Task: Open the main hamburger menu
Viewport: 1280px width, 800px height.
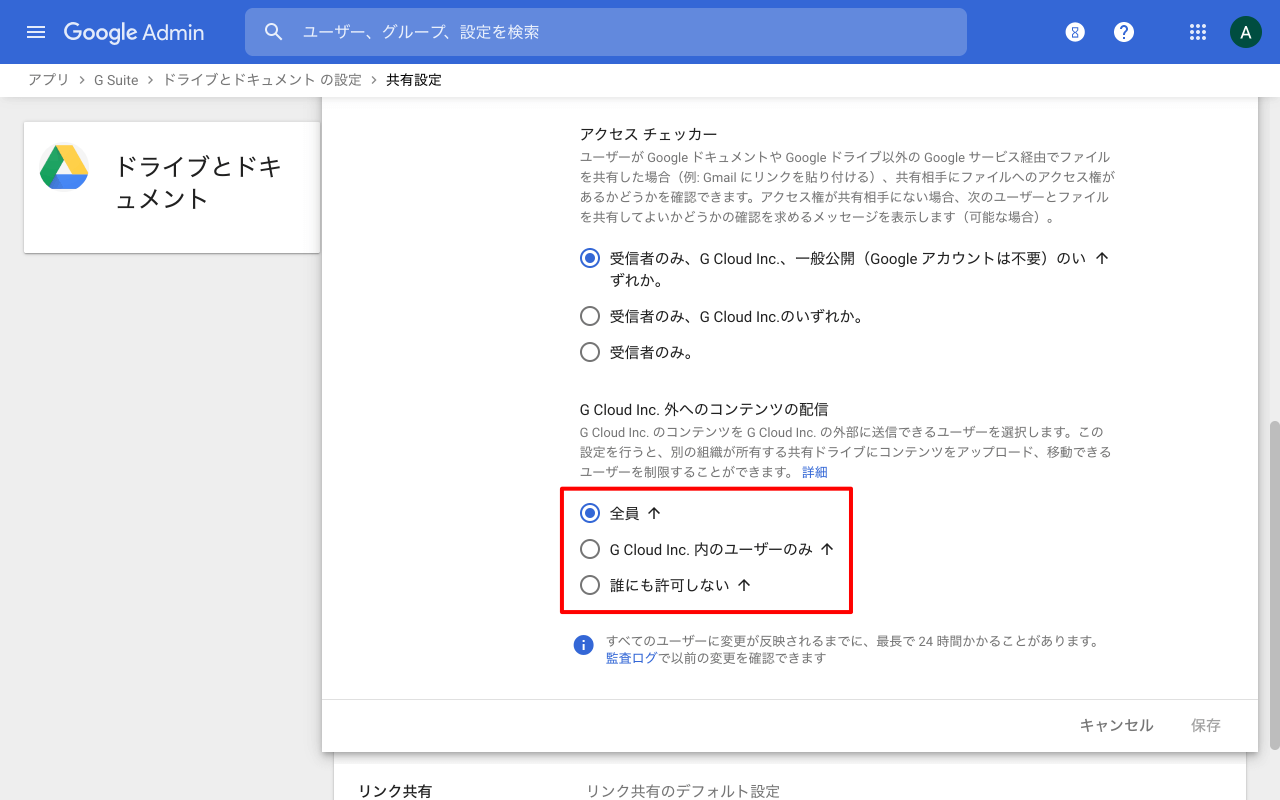Action: coord(36,32)
